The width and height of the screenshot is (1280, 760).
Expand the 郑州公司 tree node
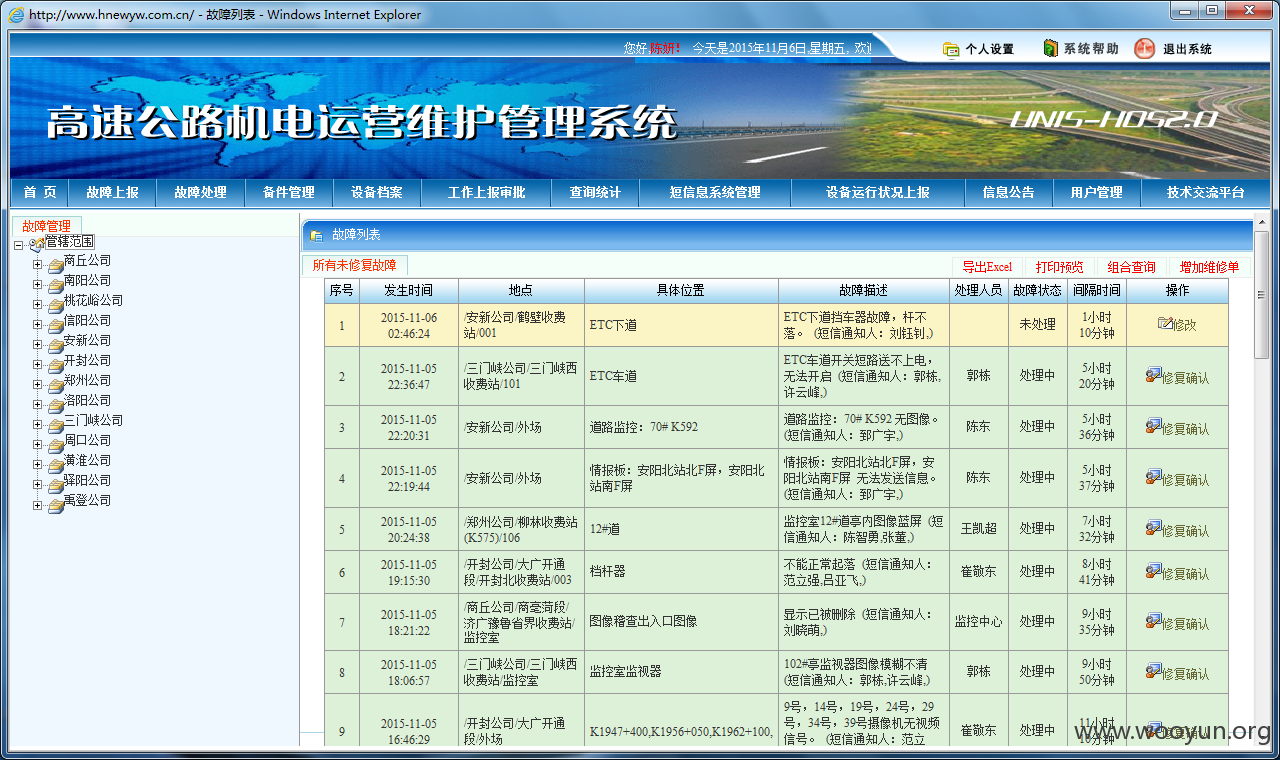(38, 385)
